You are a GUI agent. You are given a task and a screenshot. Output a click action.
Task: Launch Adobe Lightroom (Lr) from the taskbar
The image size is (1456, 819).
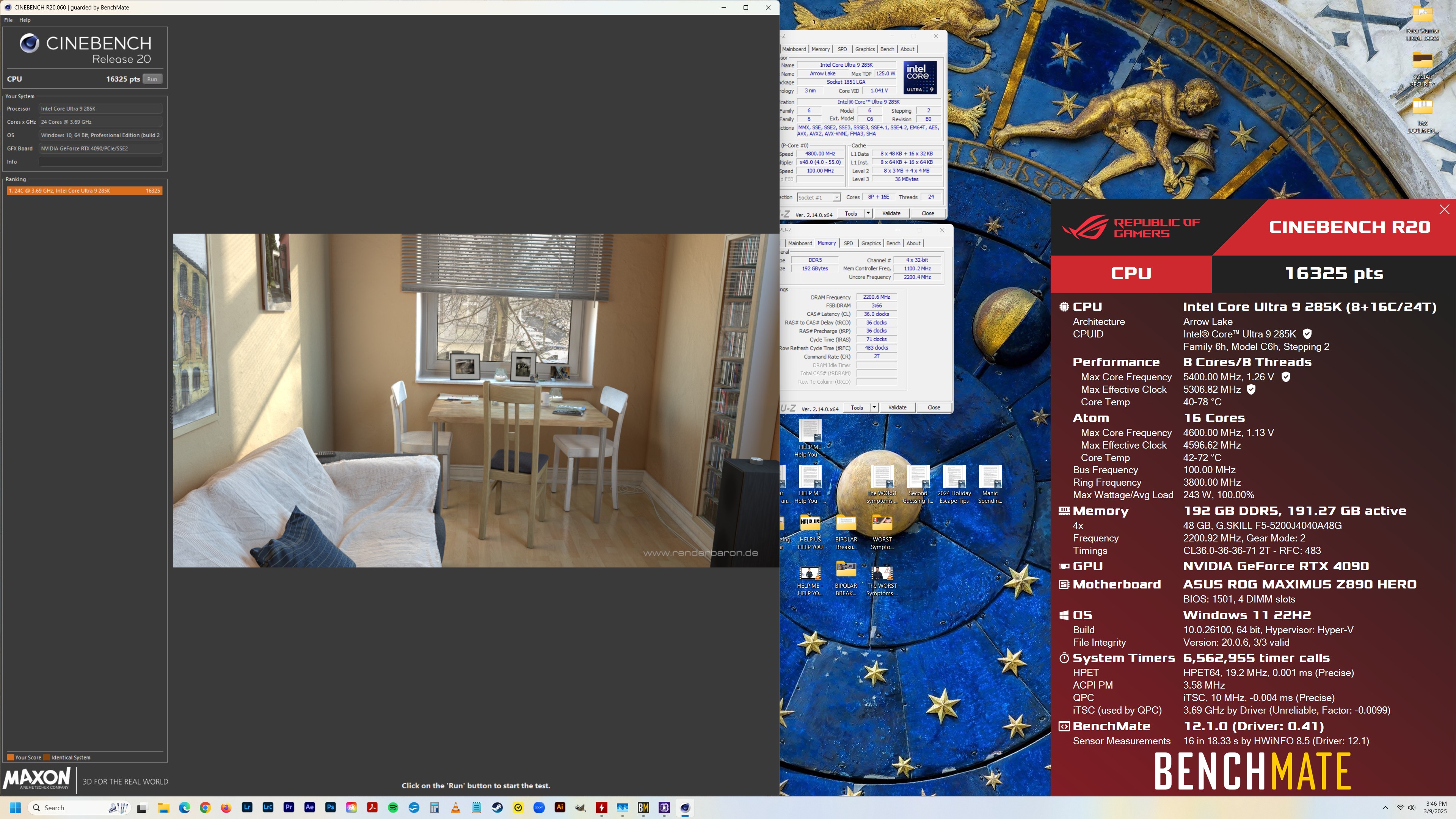[x=247, y=808]
